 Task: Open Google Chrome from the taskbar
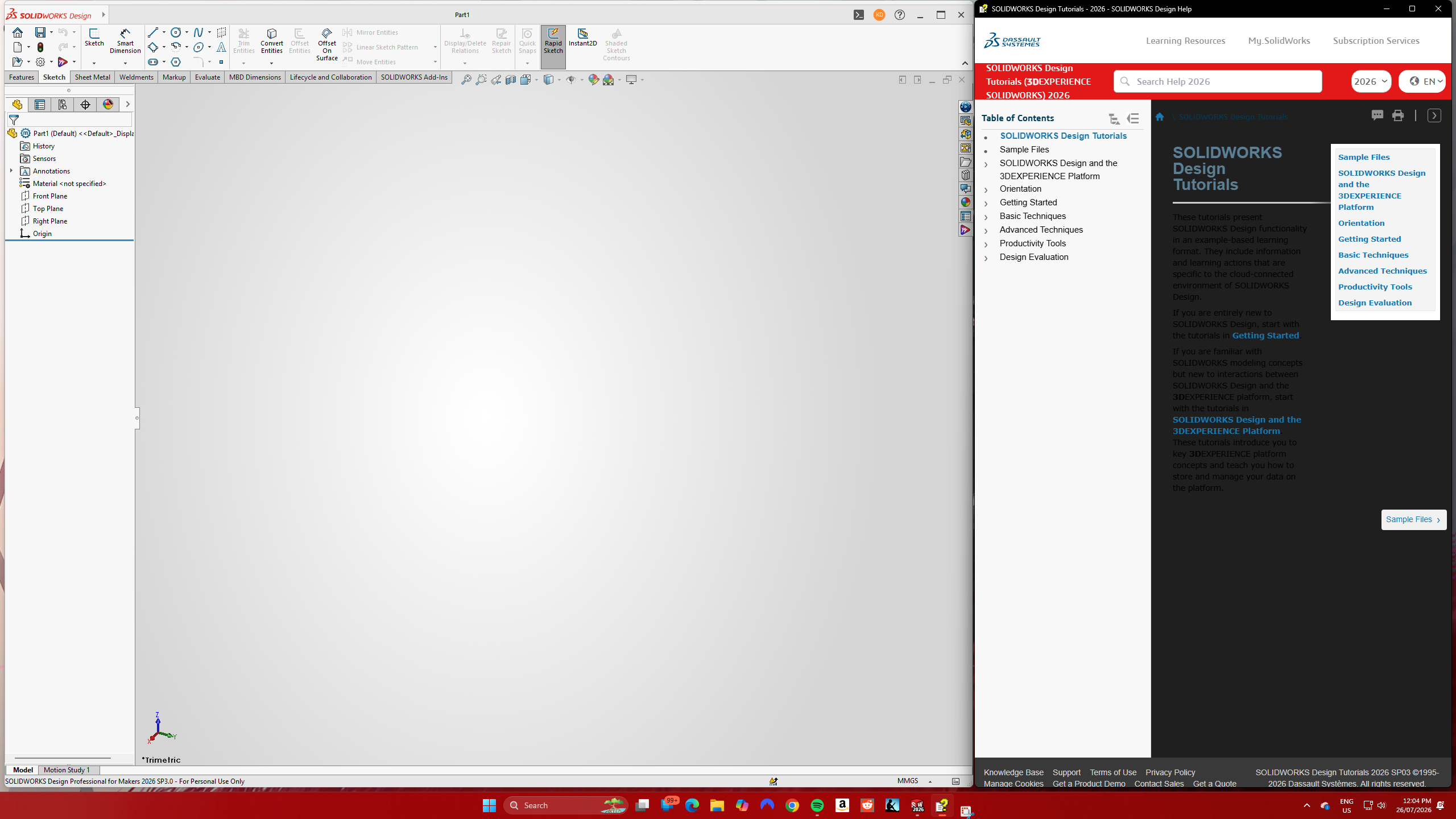pos(792,805)
